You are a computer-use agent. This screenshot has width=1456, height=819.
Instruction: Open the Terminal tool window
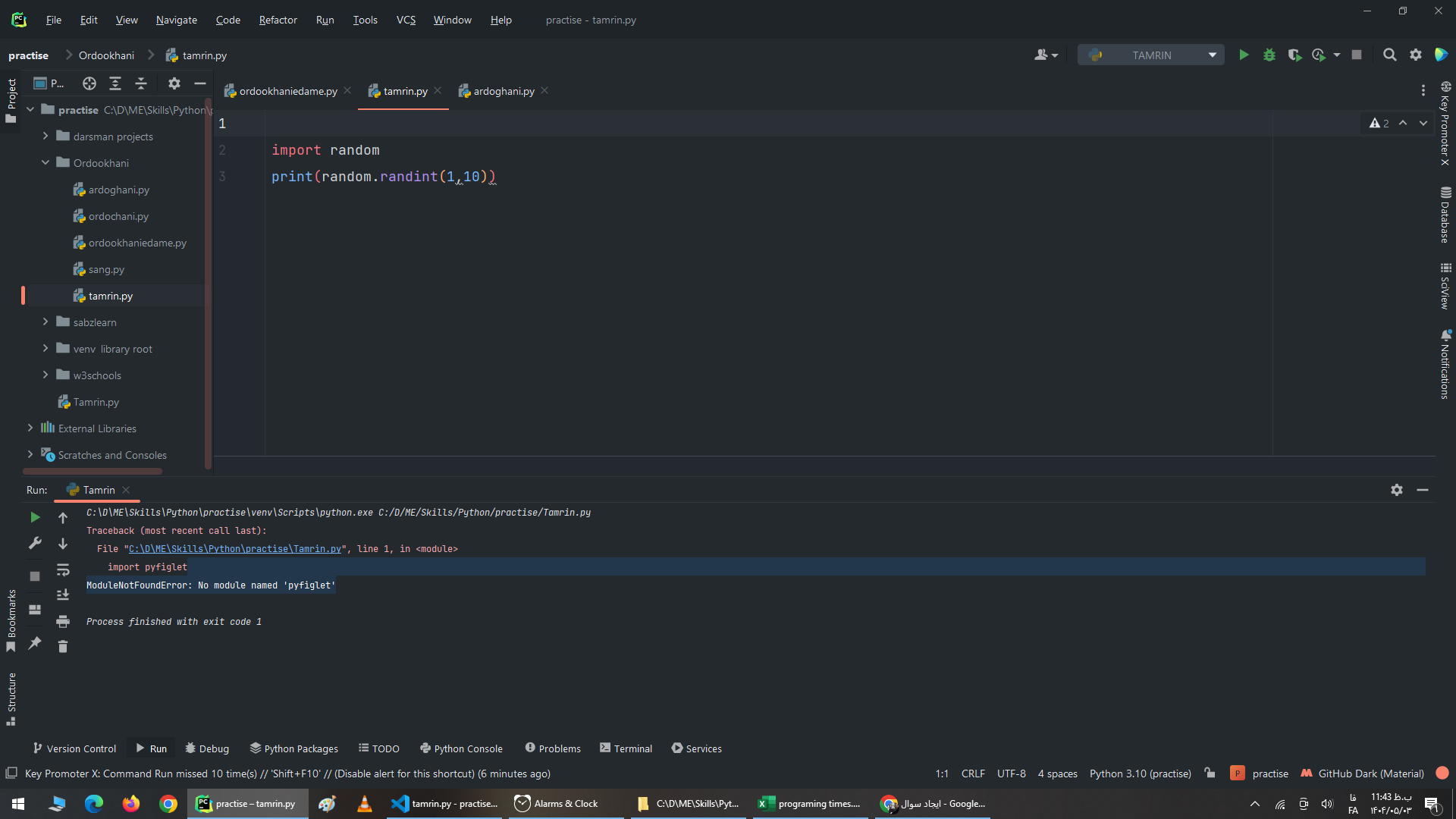coord(626,748)
